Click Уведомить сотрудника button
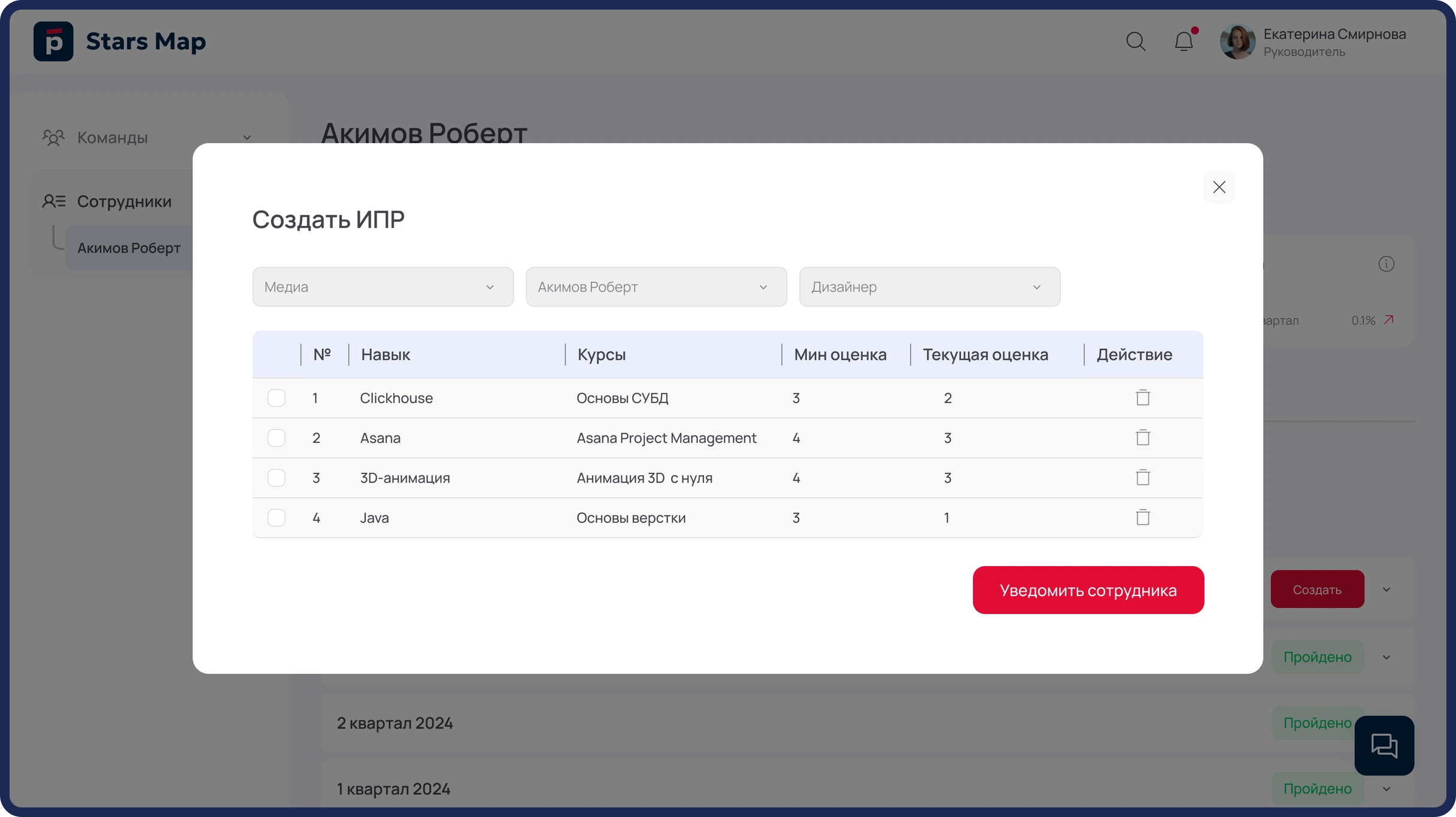This screenshot has width=1456, height=817. tap(1088, 590)
